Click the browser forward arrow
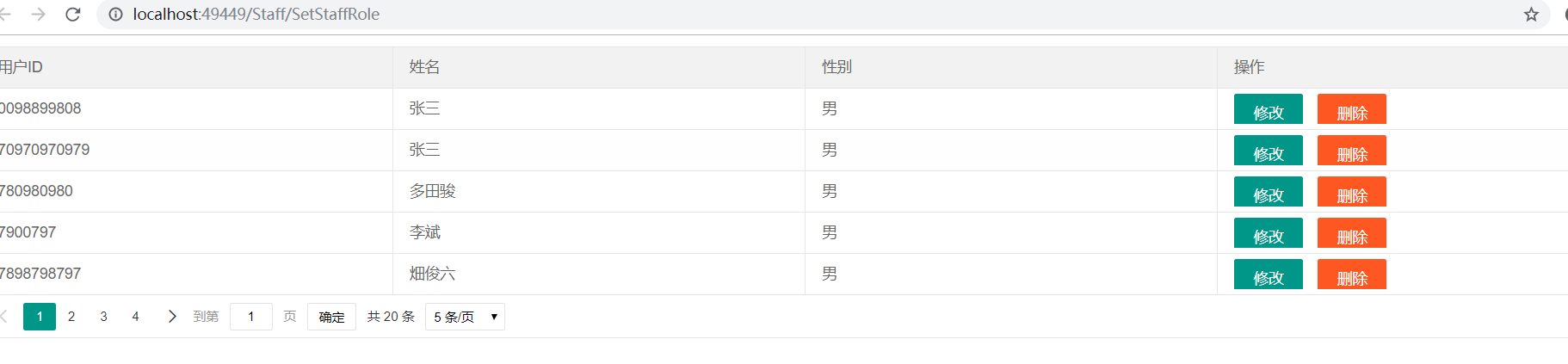The width and height of the screenshot is (1568, 364). point(38,15)
